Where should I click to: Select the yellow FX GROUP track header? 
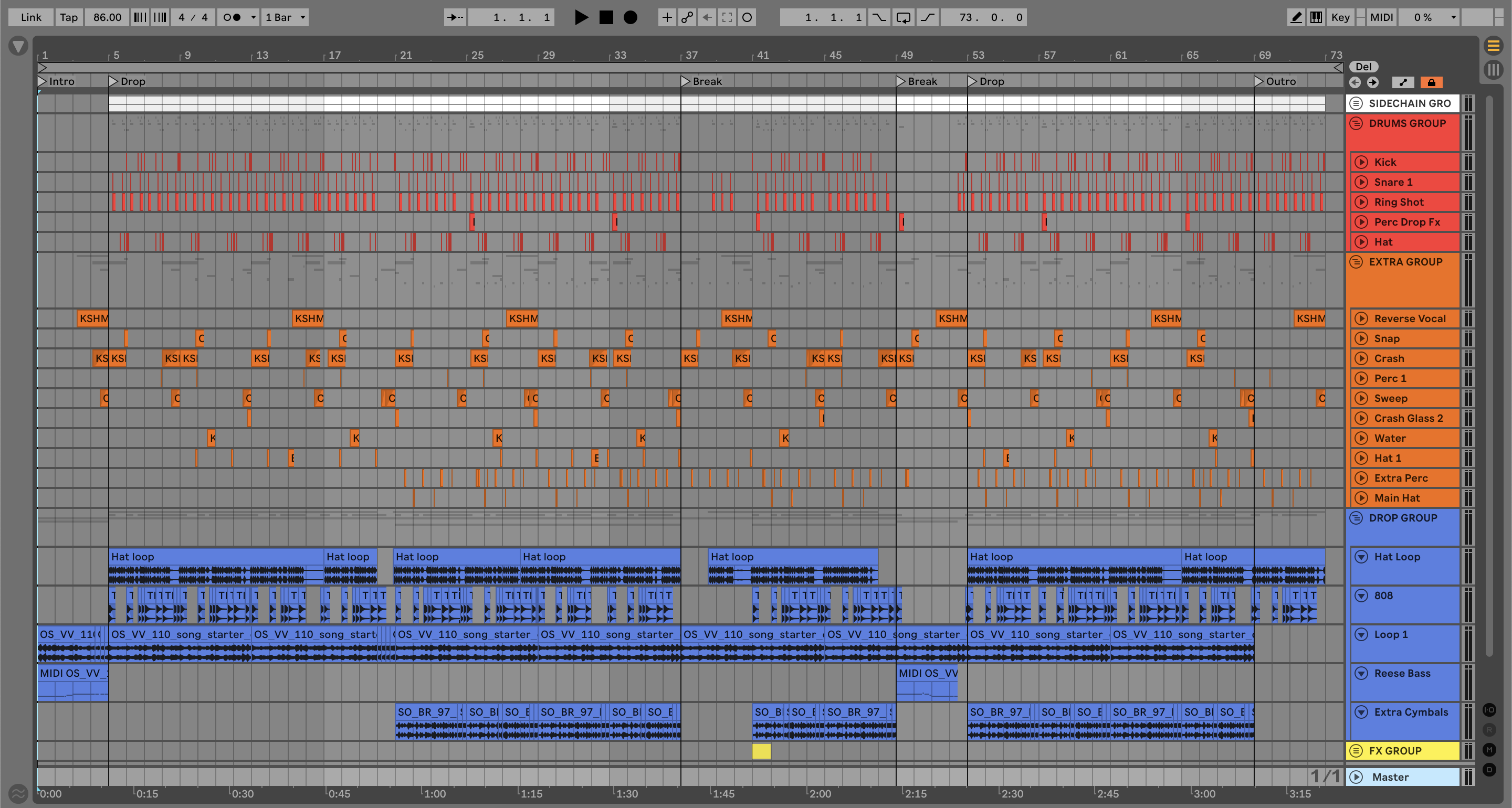[x=1409, y=750]
